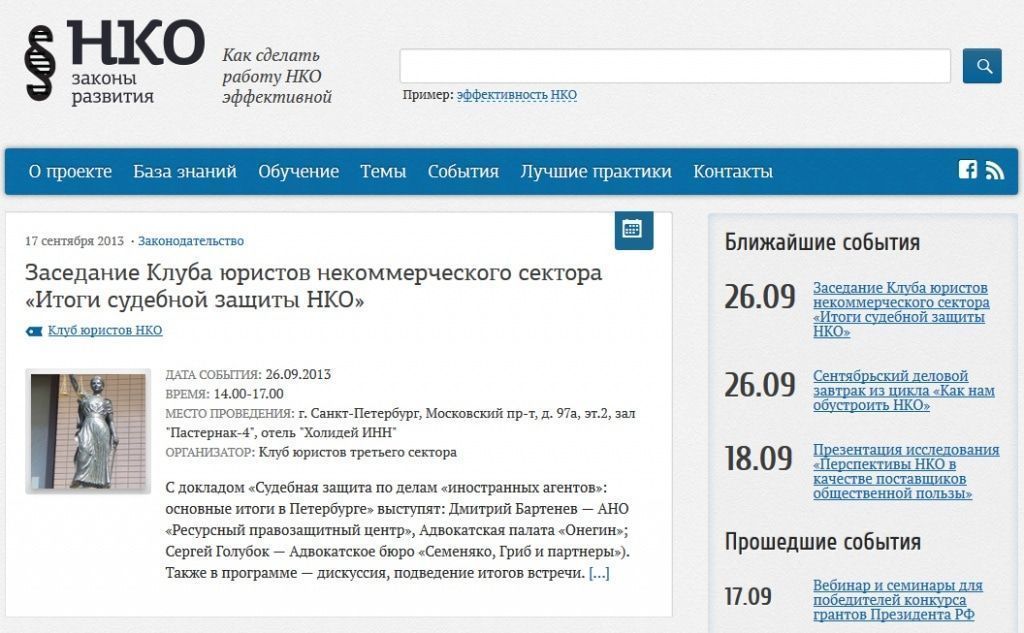Go to Контакты page
1024x633 pixels.
(x=733, y=171)
